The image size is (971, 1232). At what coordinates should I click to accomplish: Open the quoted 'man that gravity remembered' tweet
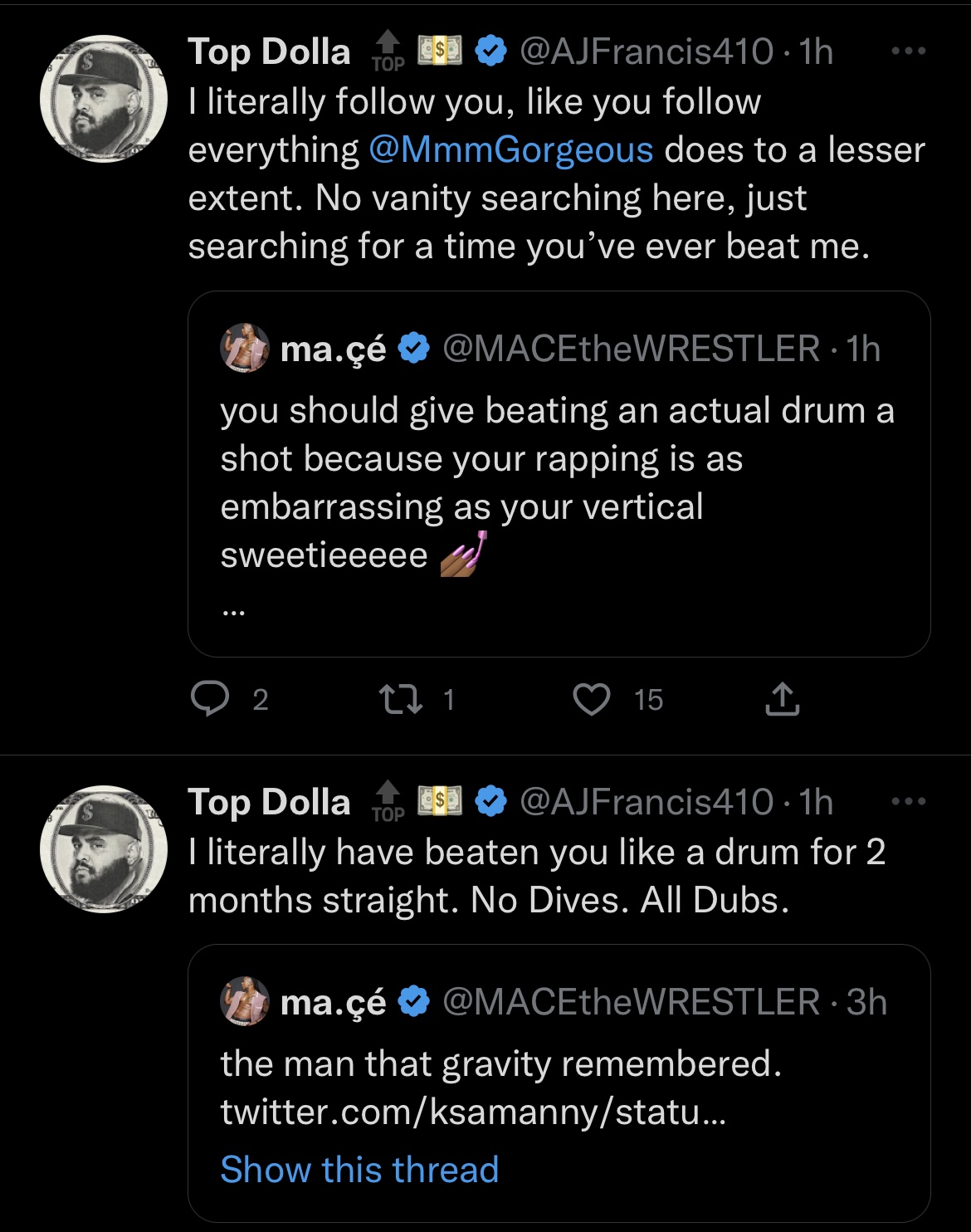501,1064
